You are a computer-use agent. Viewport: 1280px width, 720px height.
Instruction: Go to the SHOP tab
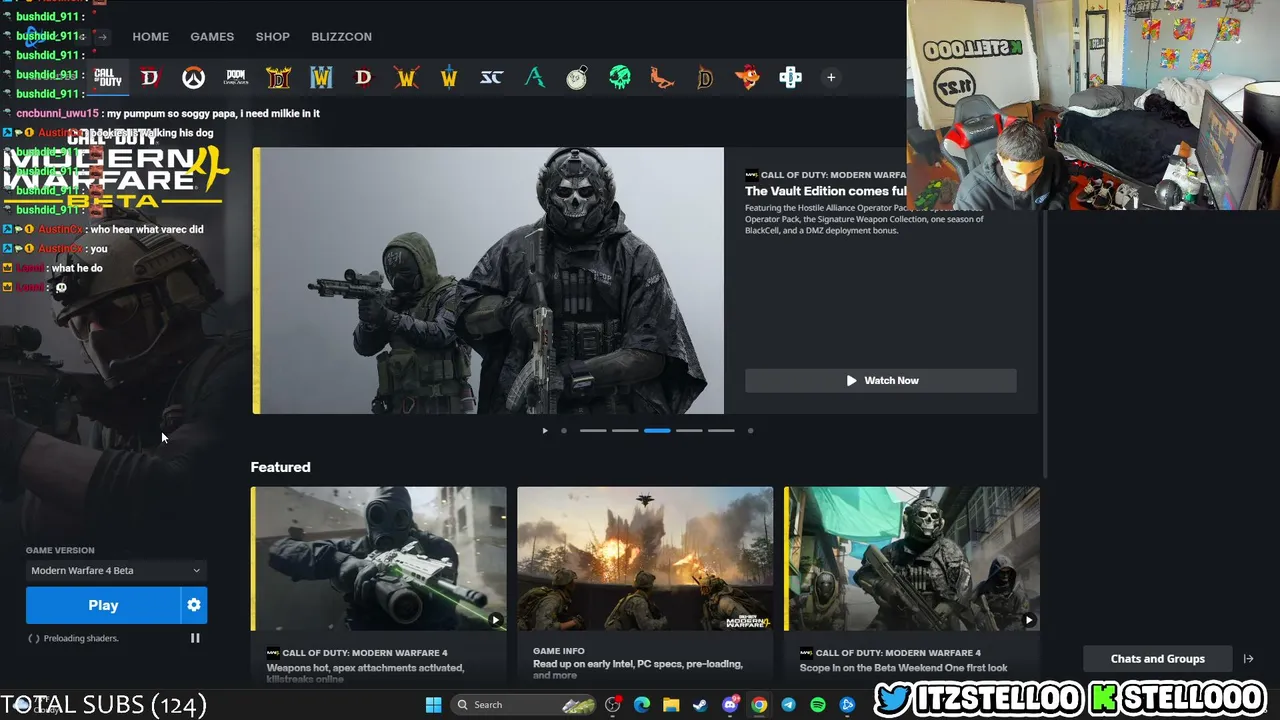[272, 37]
